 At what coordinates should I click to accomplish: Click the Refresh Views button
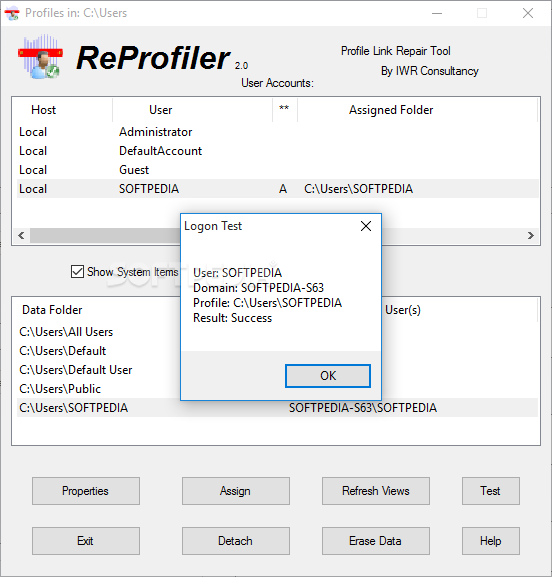[376, 491]
